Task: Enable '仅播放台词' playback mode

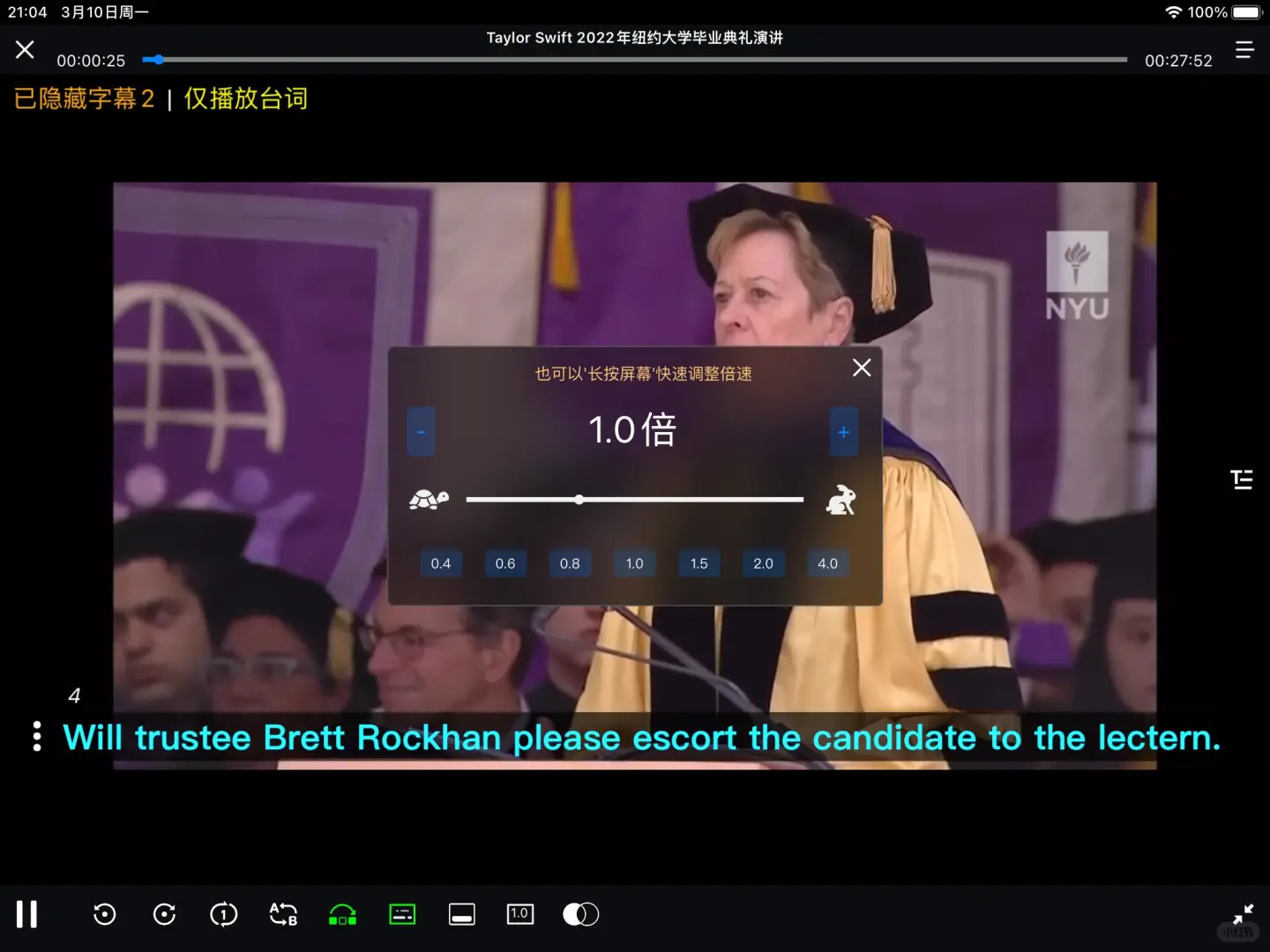Action: [x=244, y=99]
